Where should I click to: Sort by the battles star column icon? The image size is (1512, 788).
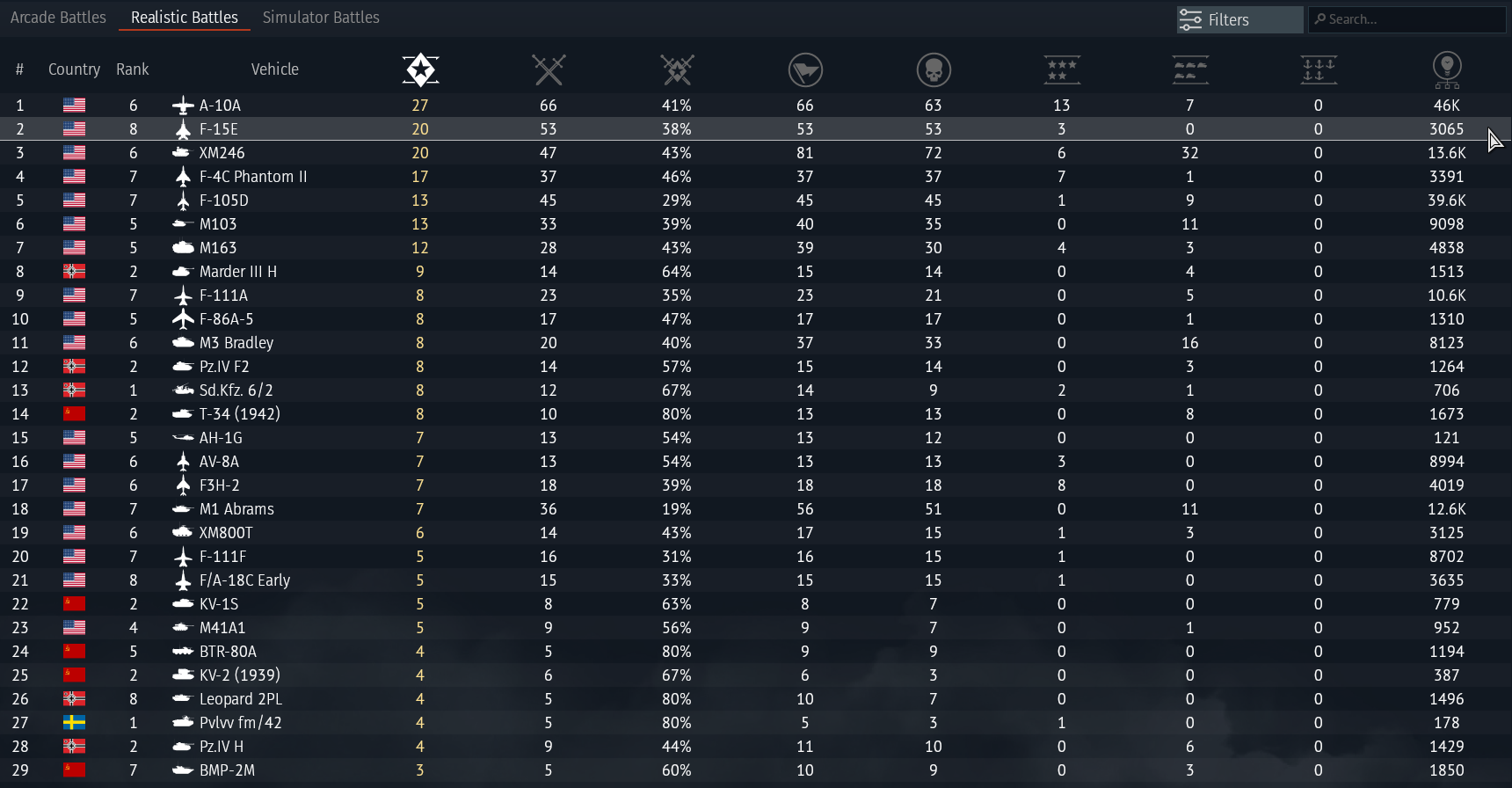(x=420, y=69)
